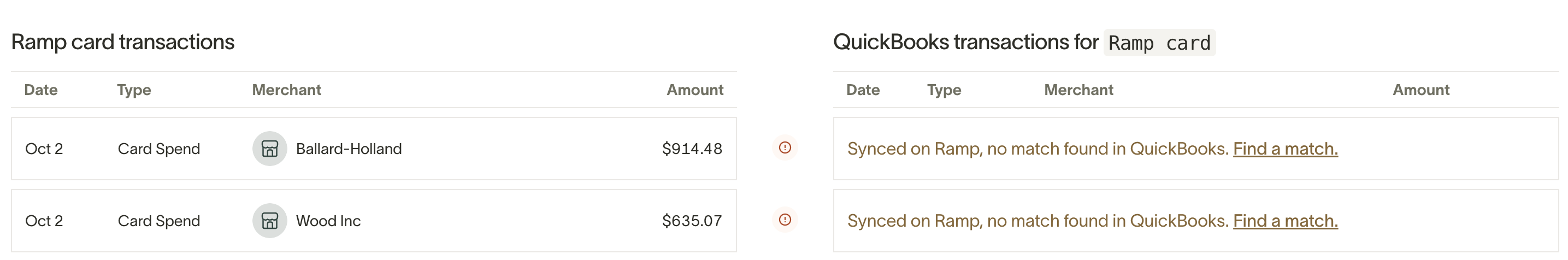Sort Ramp transactions by Amount header
Viewport: 1568px width, 260px height.
click(x=695, y=90)
